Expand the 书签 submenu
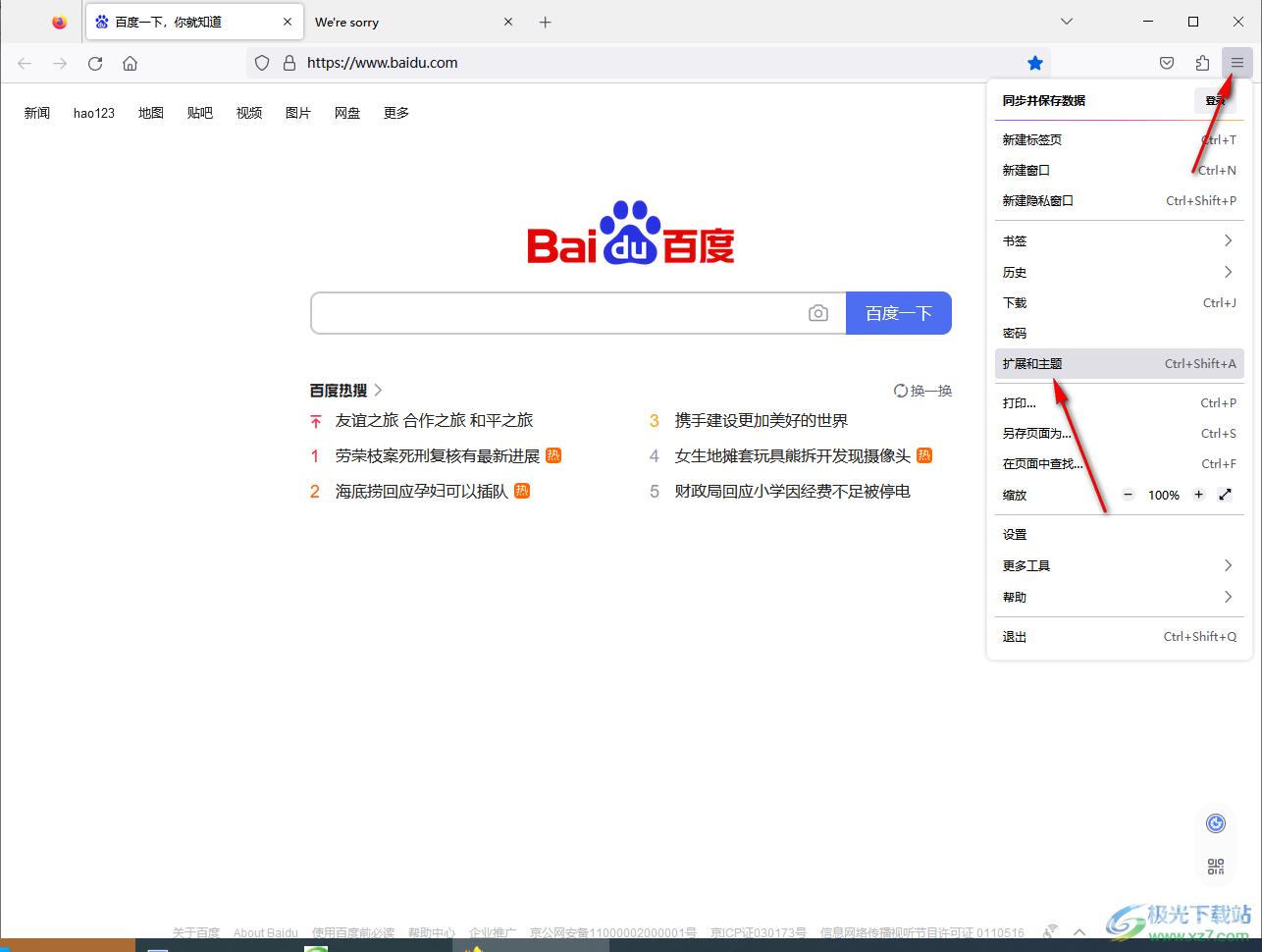 click(1119, 240)
